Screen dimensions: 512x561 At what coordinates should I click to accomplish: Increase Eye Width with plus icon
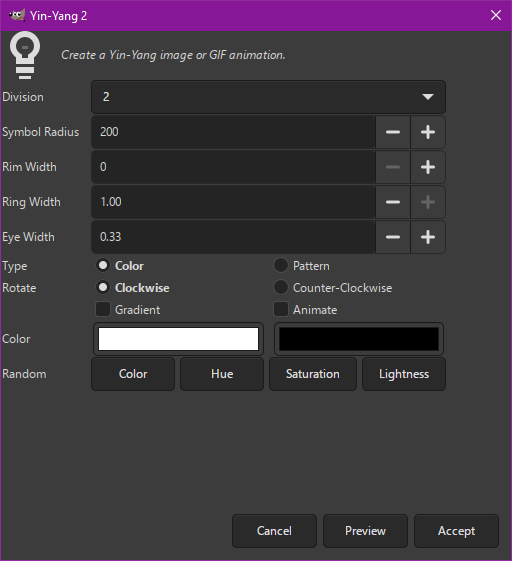coord(428,237)
